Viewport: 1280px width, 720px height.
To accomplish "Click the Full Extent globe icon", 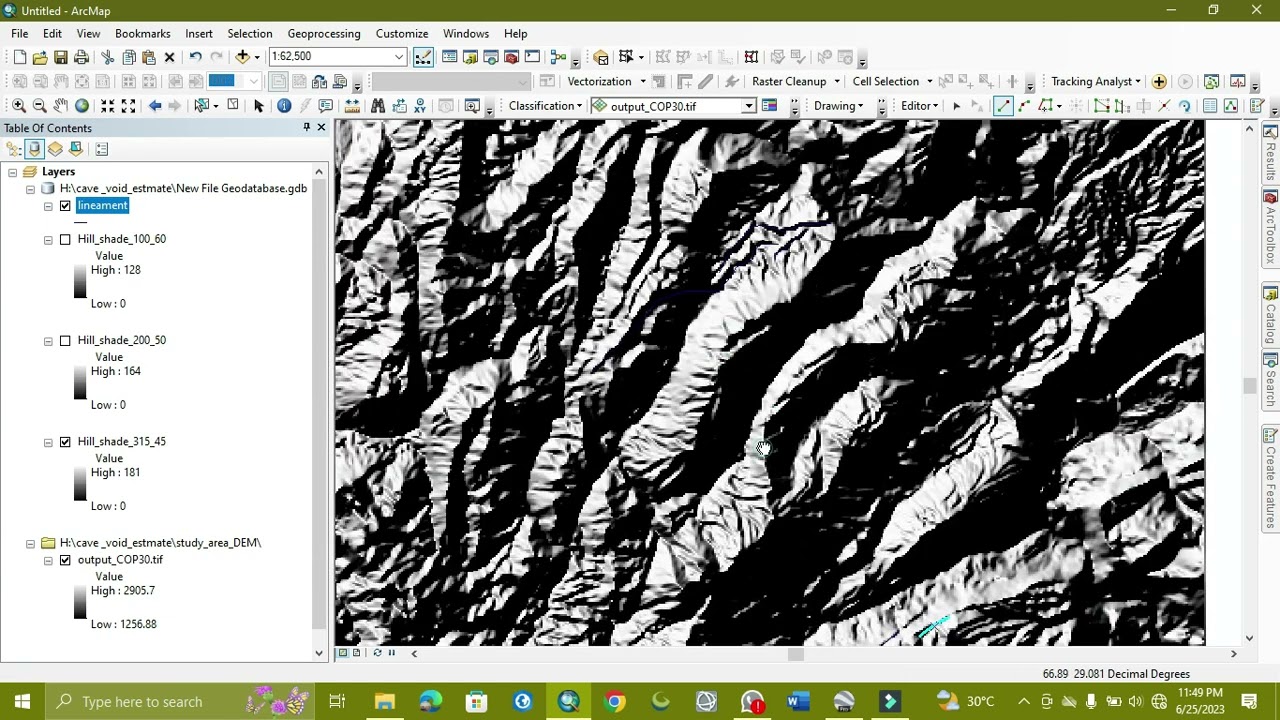I will tap(82, 106).
